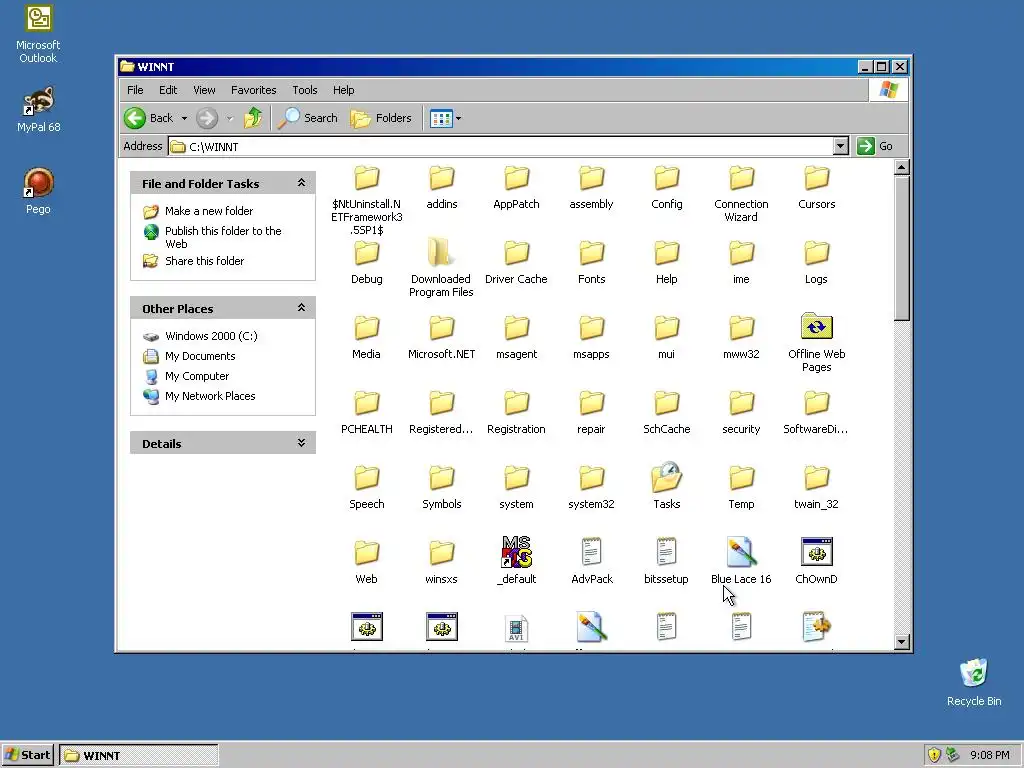Open the Edit menu
This screenshot has width=1024, height=768.
pos(168,90)
